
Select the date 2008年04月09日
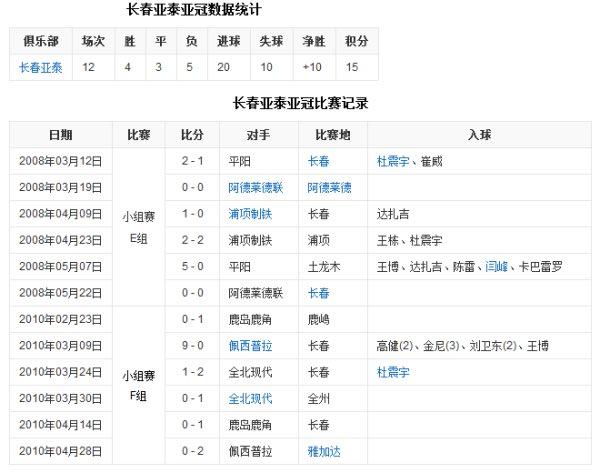click(x=60, y=214)
